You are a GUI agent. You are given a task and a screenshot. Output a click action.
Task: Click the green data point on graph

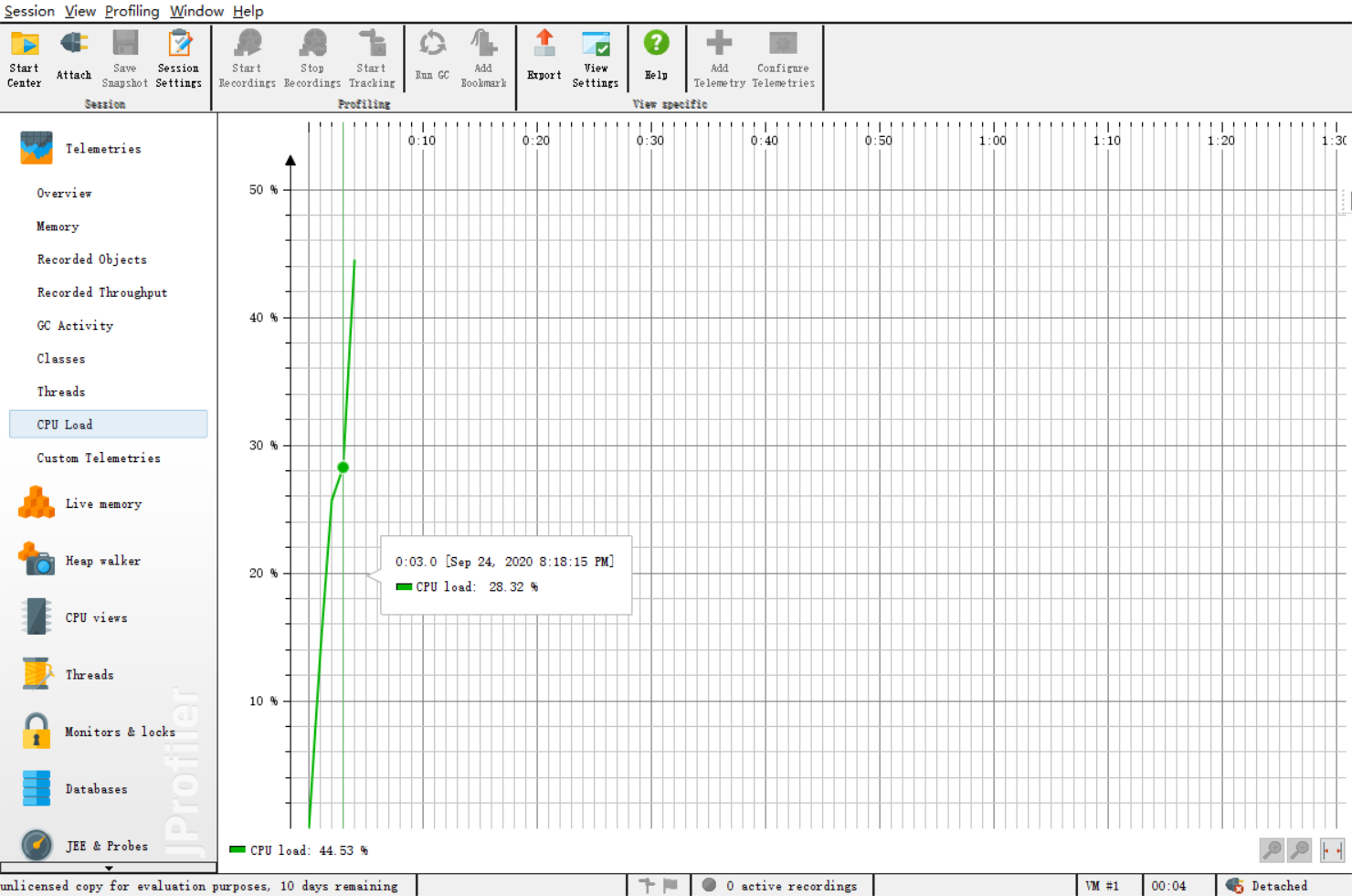343,467
